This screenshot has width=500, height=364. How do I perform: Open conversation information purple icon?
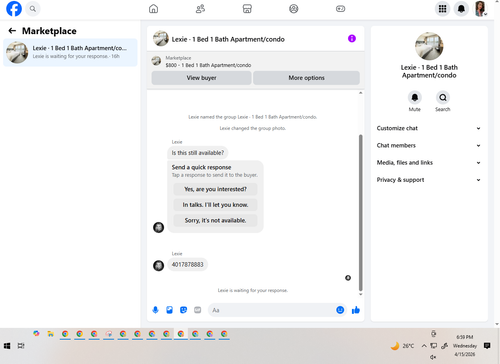pos(352,39)
